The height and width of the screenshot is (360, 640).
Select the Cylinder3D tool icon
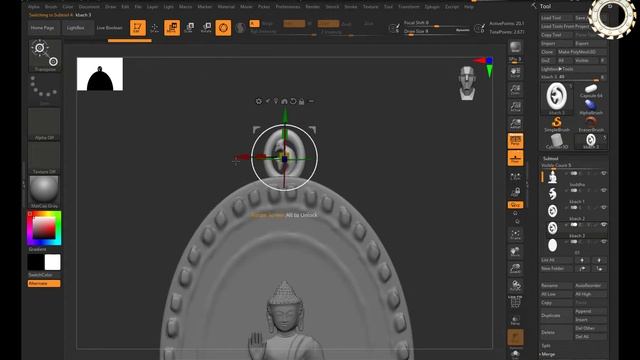pos(557,141)
